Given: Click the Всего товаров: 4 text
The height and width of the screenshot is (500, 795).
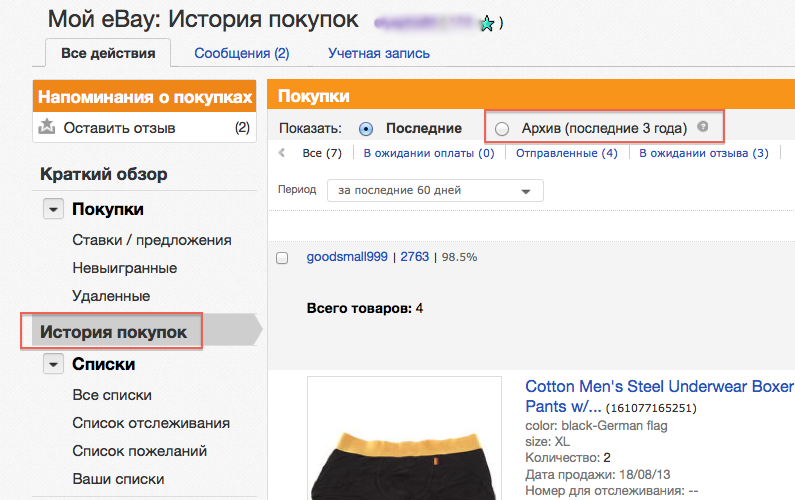Looking at the screenshot, I should pos(365,308).
